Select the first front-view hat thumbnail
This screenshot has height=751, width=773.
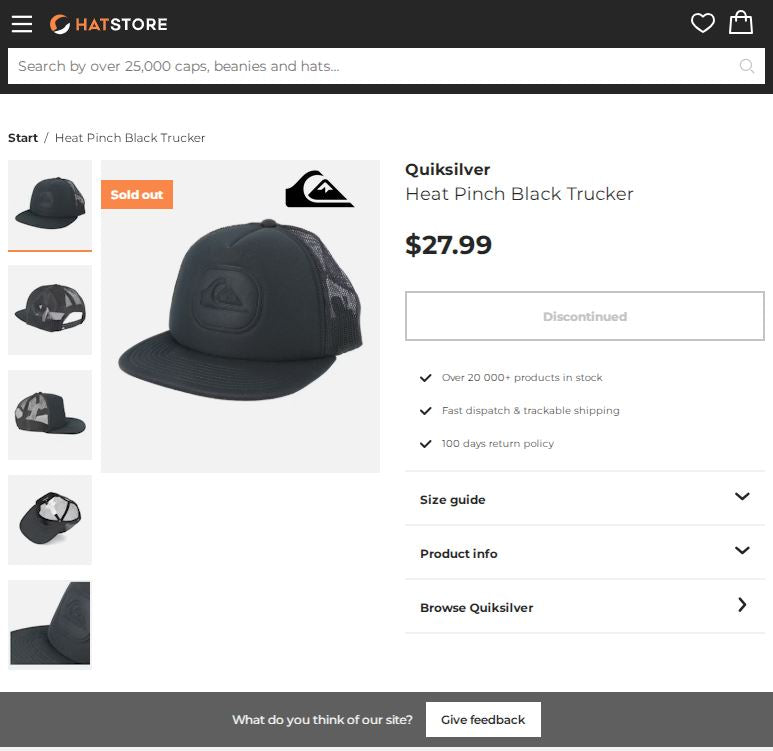[50, 204]
